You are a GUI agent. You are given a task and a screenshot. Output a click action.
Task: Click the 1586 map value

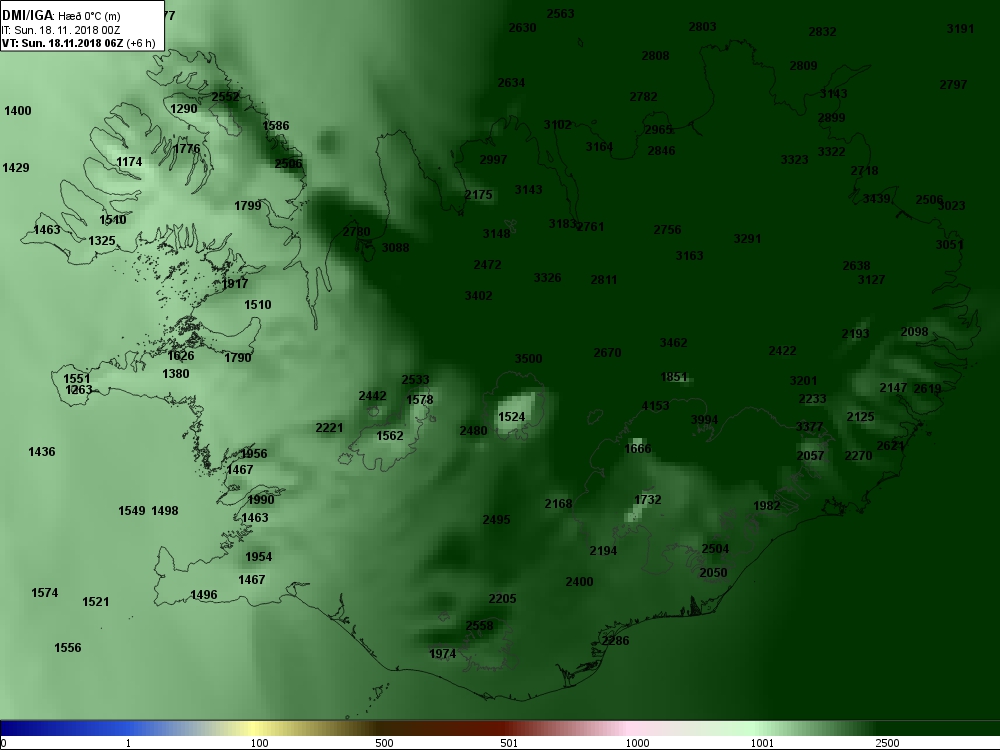tap(276, 126)
